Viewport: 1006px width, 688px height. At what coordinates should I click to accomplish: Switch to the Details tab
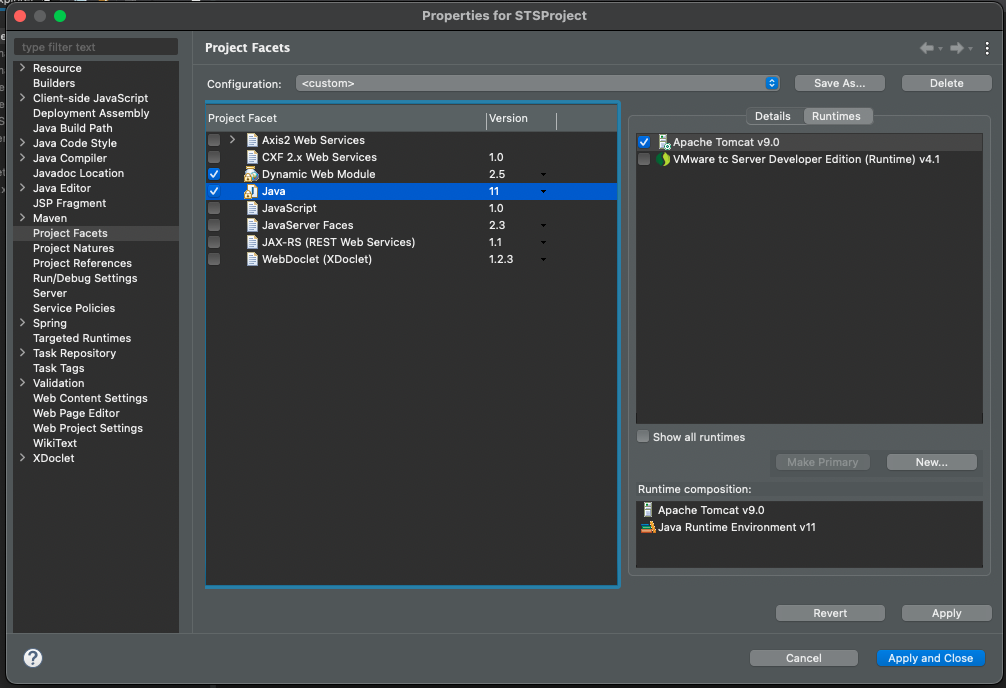coord(772,116)
